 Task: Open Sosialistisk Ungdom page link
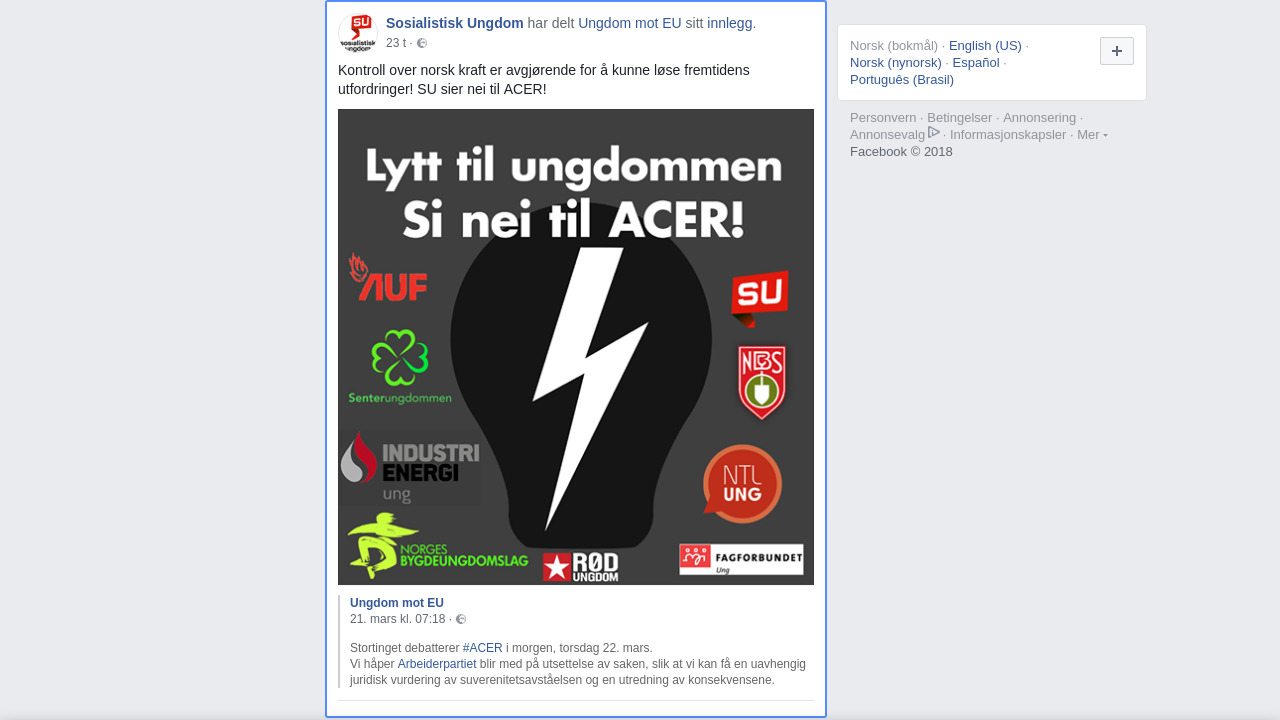pyautogui.click(x=455, y=23)
